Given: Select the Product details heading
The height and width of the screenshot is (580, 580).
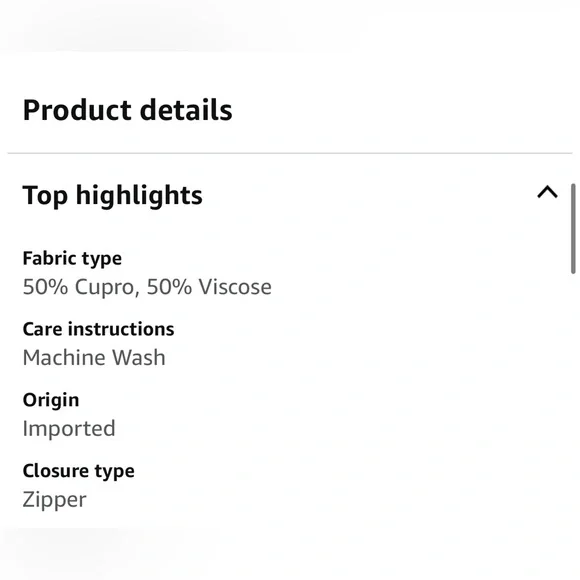Looking at the screenshot, I should pos(127,110).
